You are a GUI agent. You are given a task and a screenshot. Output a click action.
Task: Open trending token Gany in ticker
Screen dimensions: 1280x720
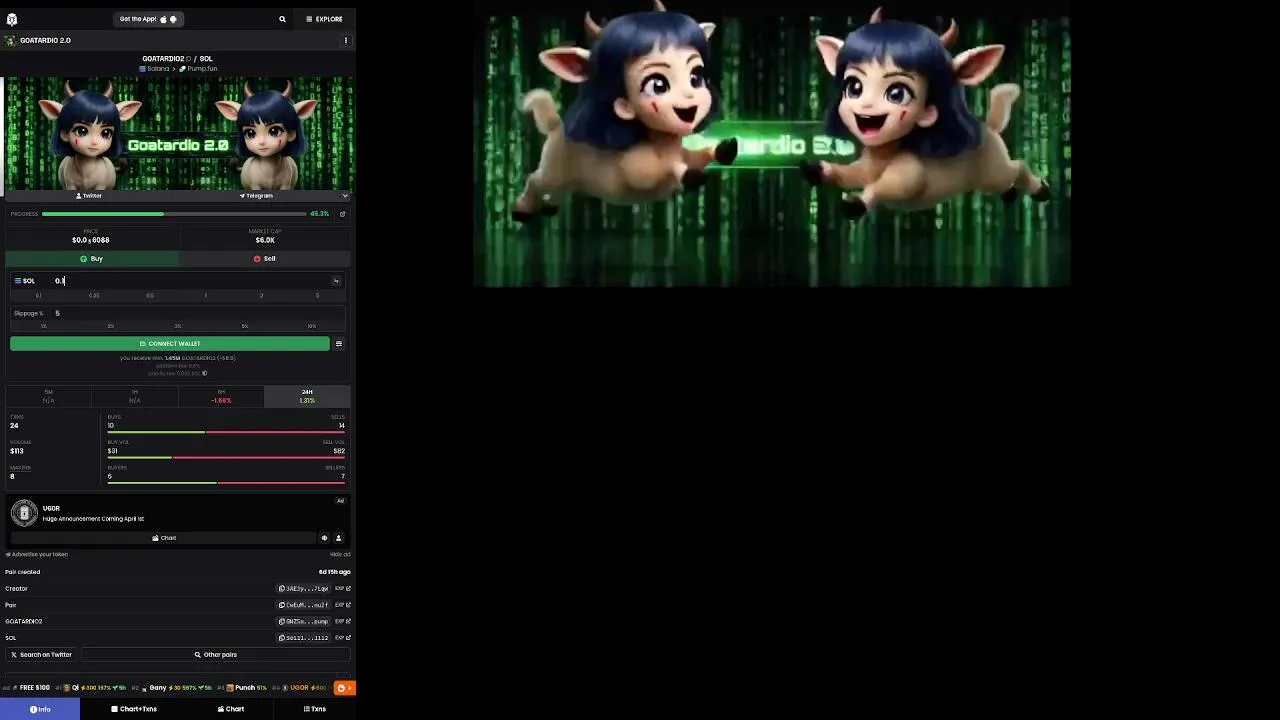pos(172,688)
